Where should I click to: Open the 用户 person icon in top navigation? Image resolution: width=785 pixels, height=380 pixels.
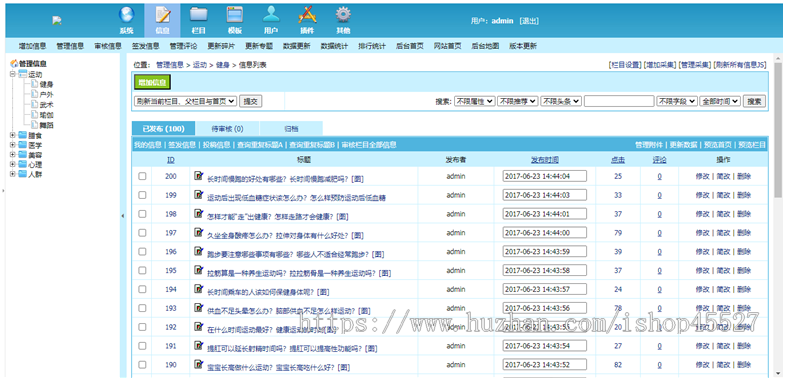pyautogui.click(x=271, y=15)
